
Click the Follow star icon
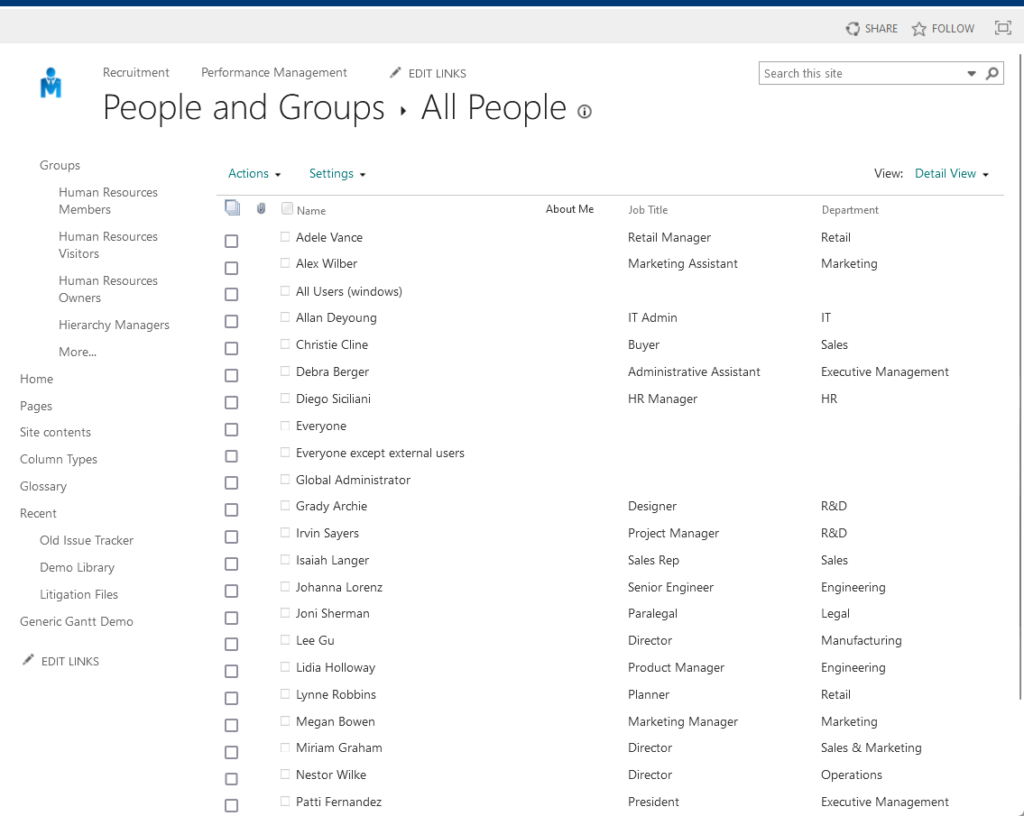point(919,29)
